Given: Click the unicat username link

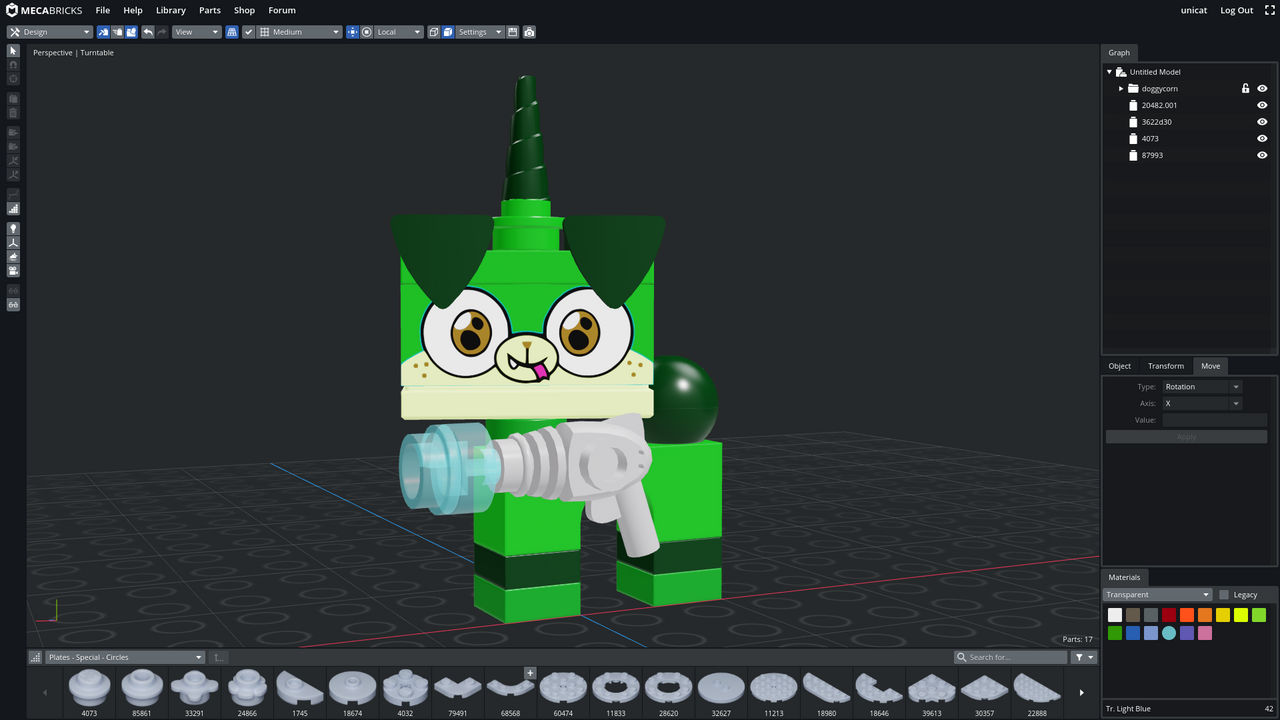Looking at the screenshot, I should tap(1194, 10).
